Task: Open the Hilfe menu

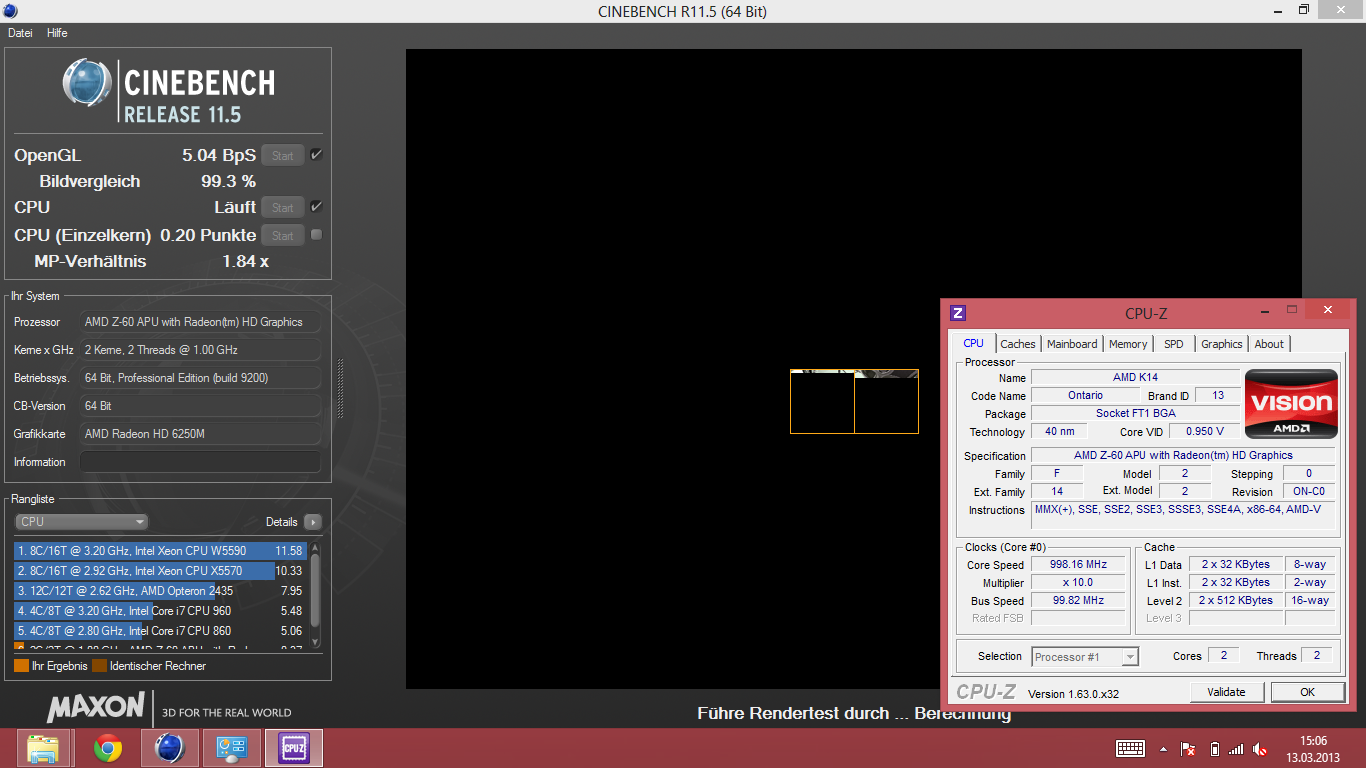Action: tap(57, 33)
